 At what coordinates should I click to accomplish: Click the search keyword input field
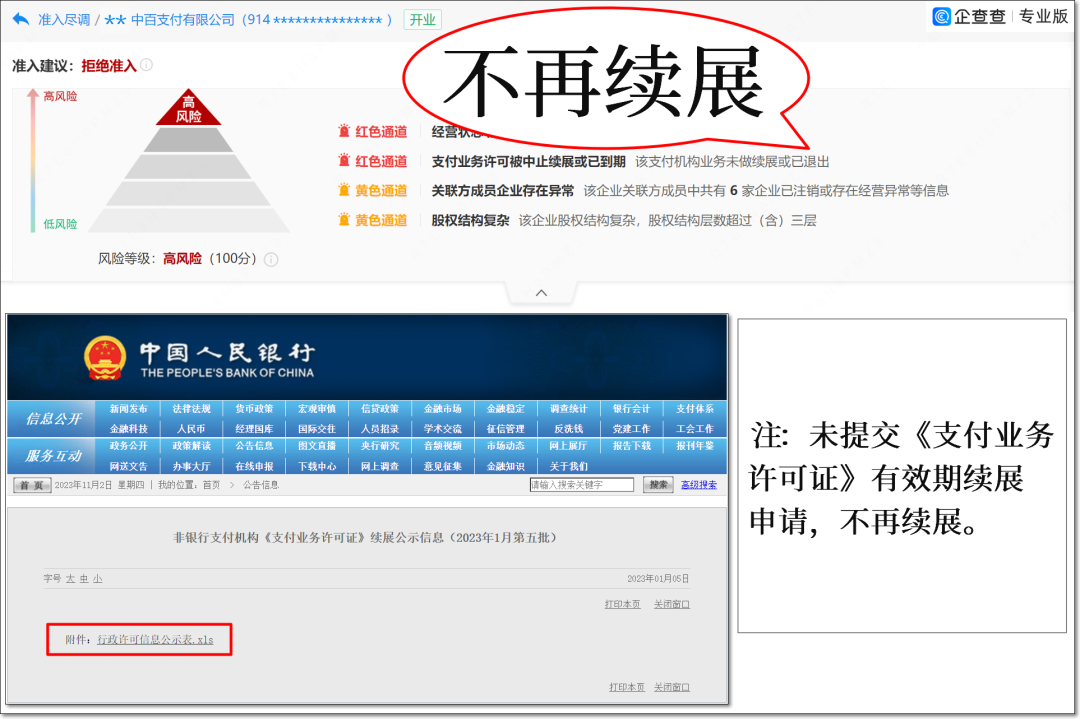[x=580, y=483]
